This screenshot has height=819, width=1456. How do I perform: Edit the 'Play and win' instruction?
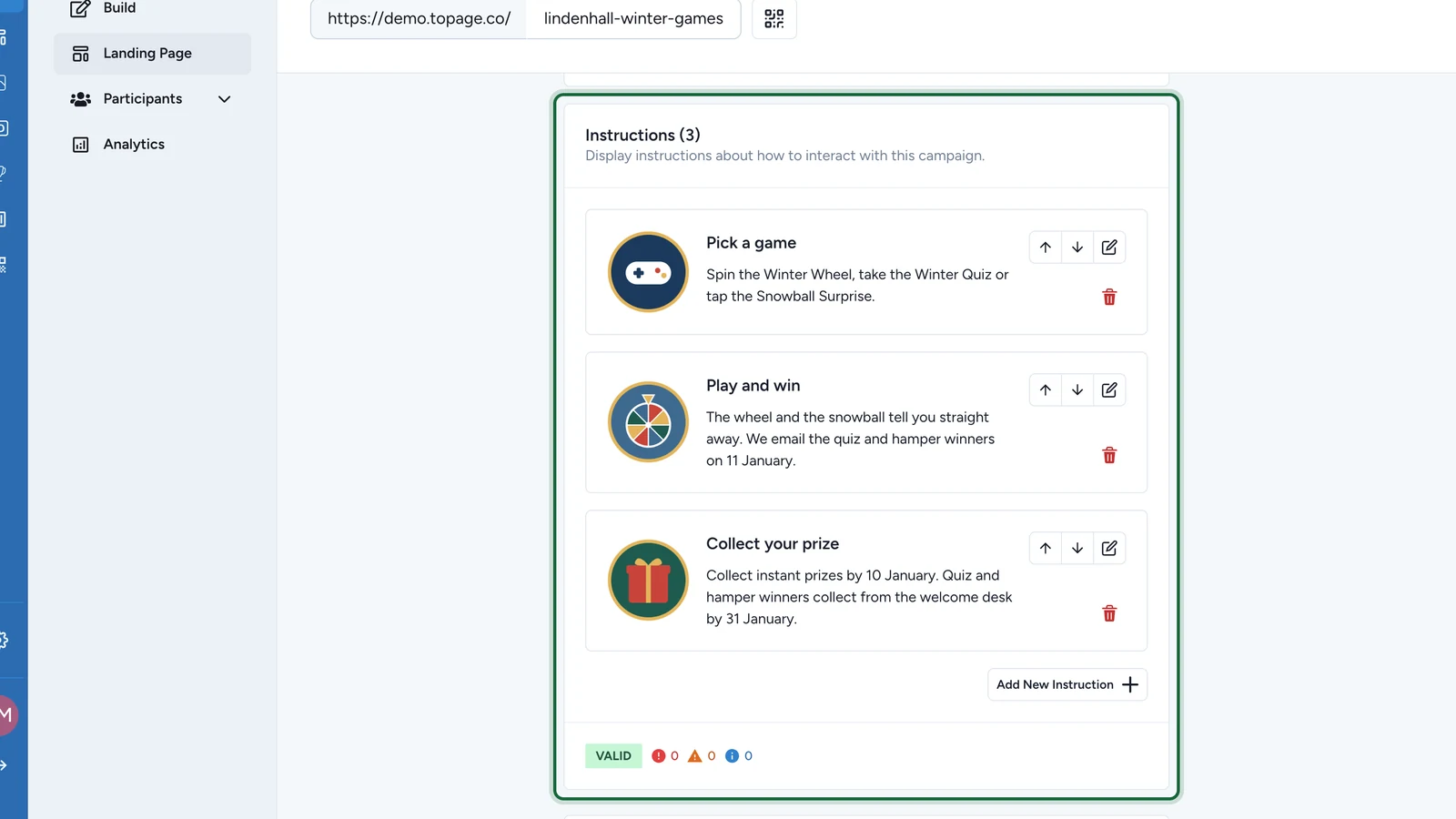tap(1109, 390)
